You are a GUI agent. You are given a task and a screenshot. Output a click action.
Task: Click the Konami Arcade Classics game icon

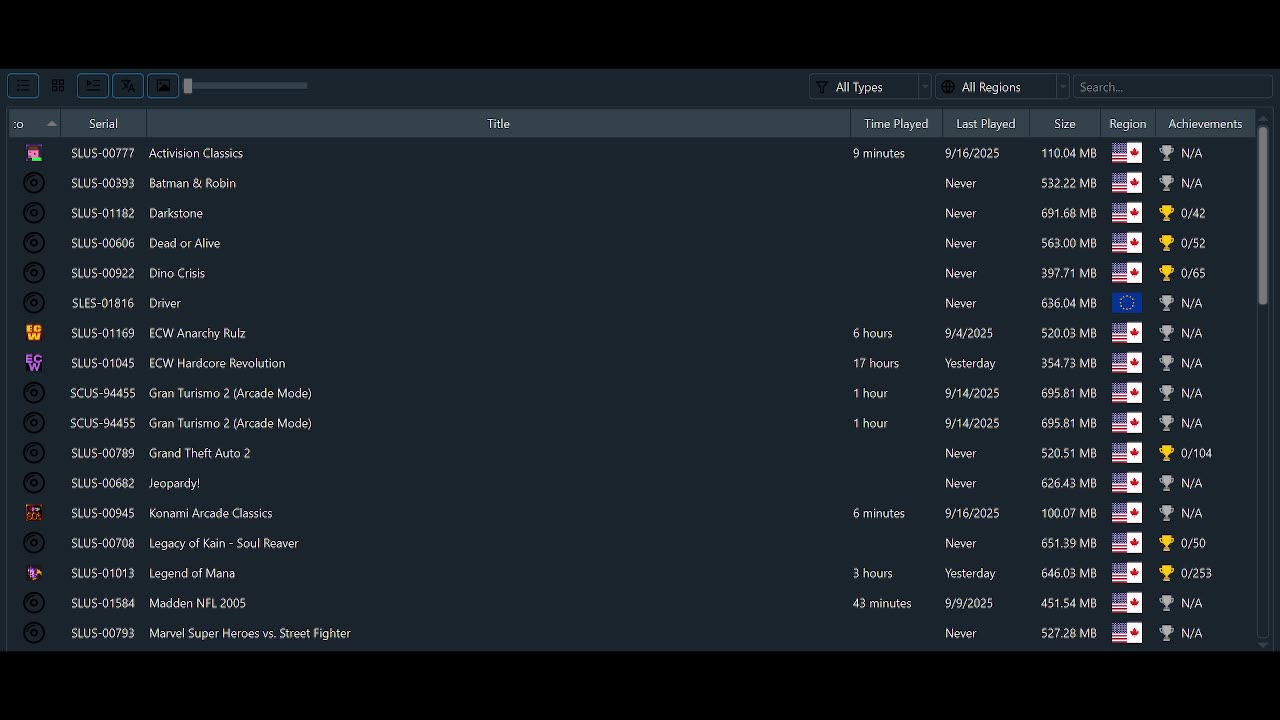[34, 513]
